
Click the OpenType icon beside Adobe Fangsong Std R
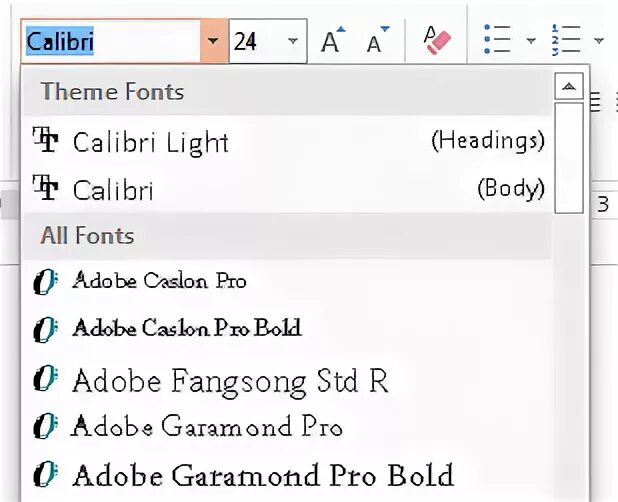(x=46, y=378)
